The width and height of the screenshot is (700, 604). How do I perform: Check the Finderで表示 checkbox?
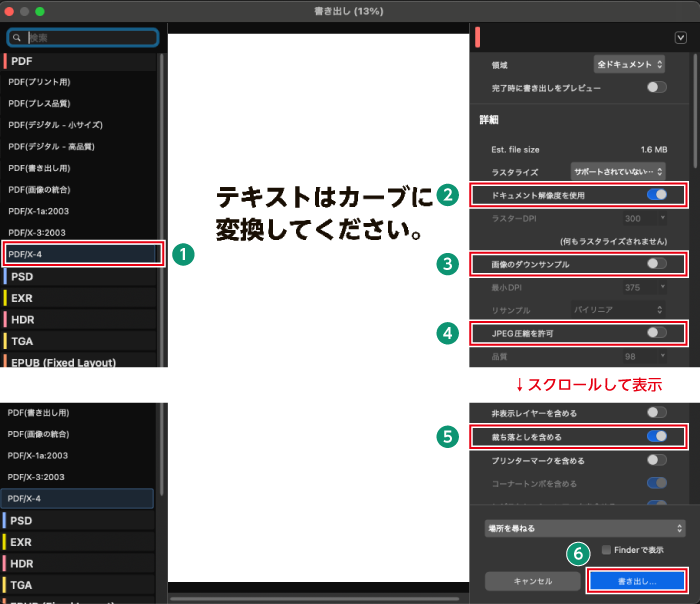[606, 549]
